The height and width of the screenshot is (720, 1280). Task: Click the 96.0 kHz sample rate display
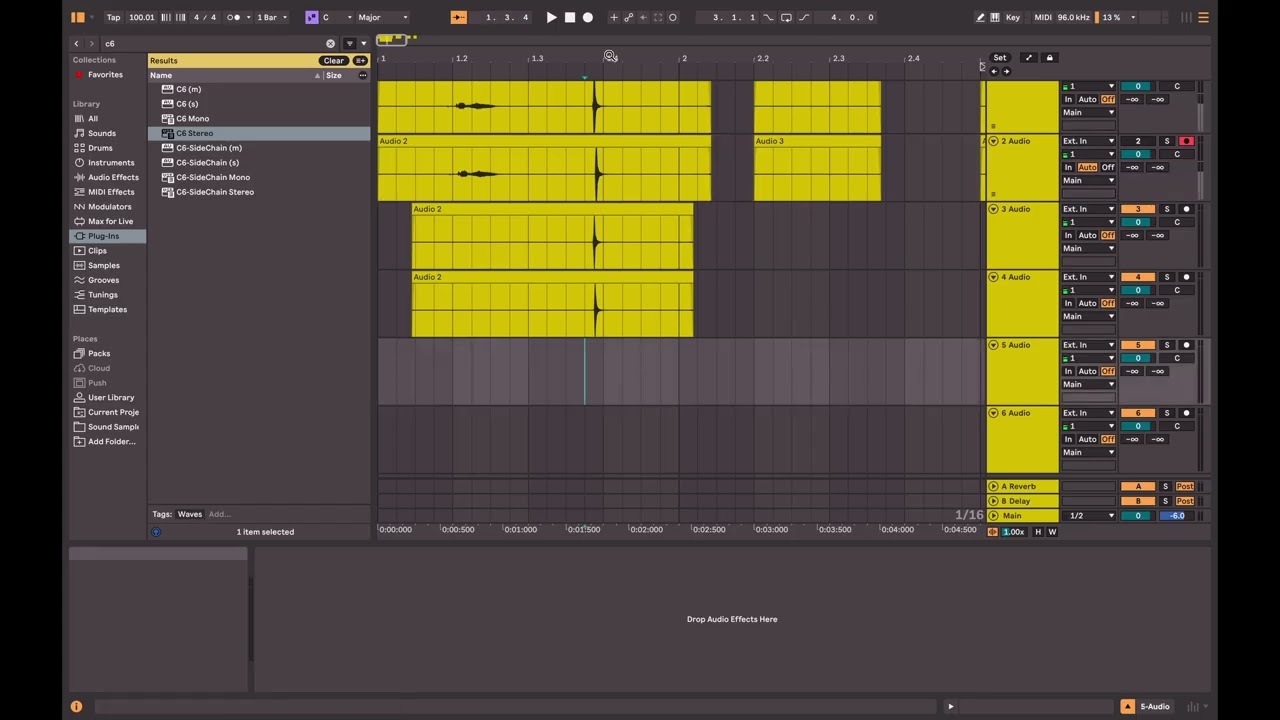click(1074, 17)
